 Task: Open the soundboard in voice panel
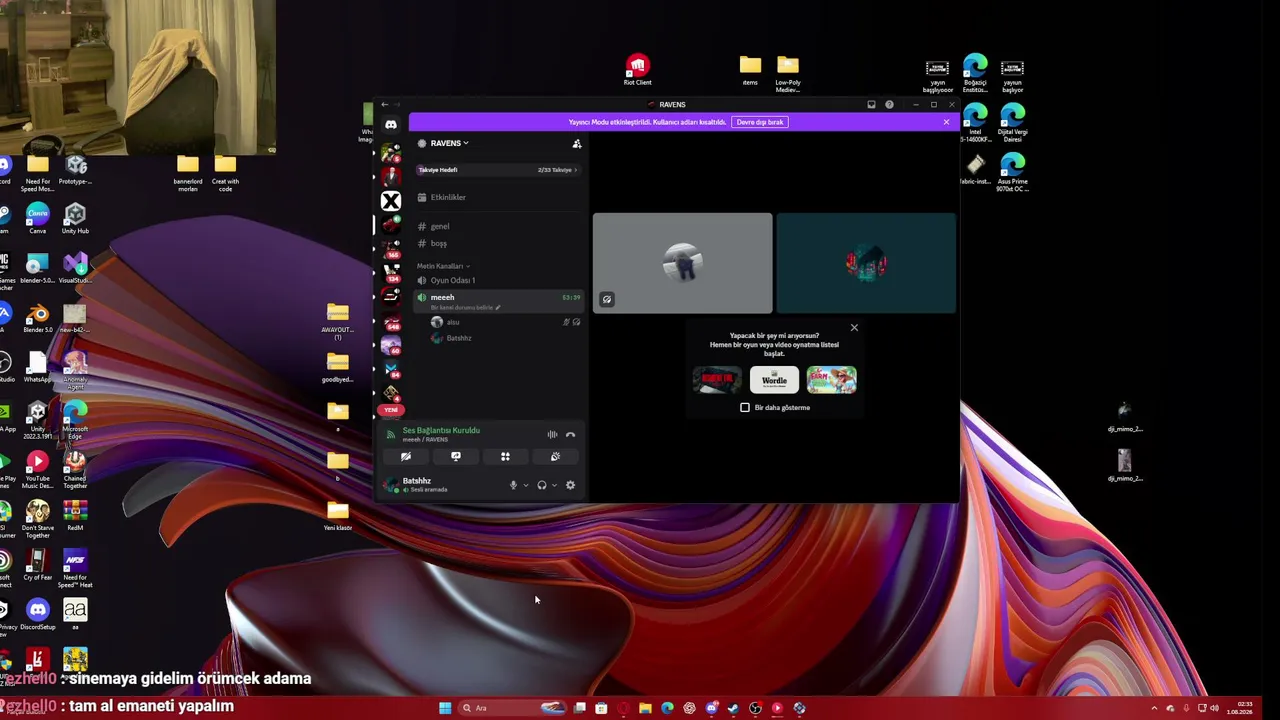click(555, 457)
